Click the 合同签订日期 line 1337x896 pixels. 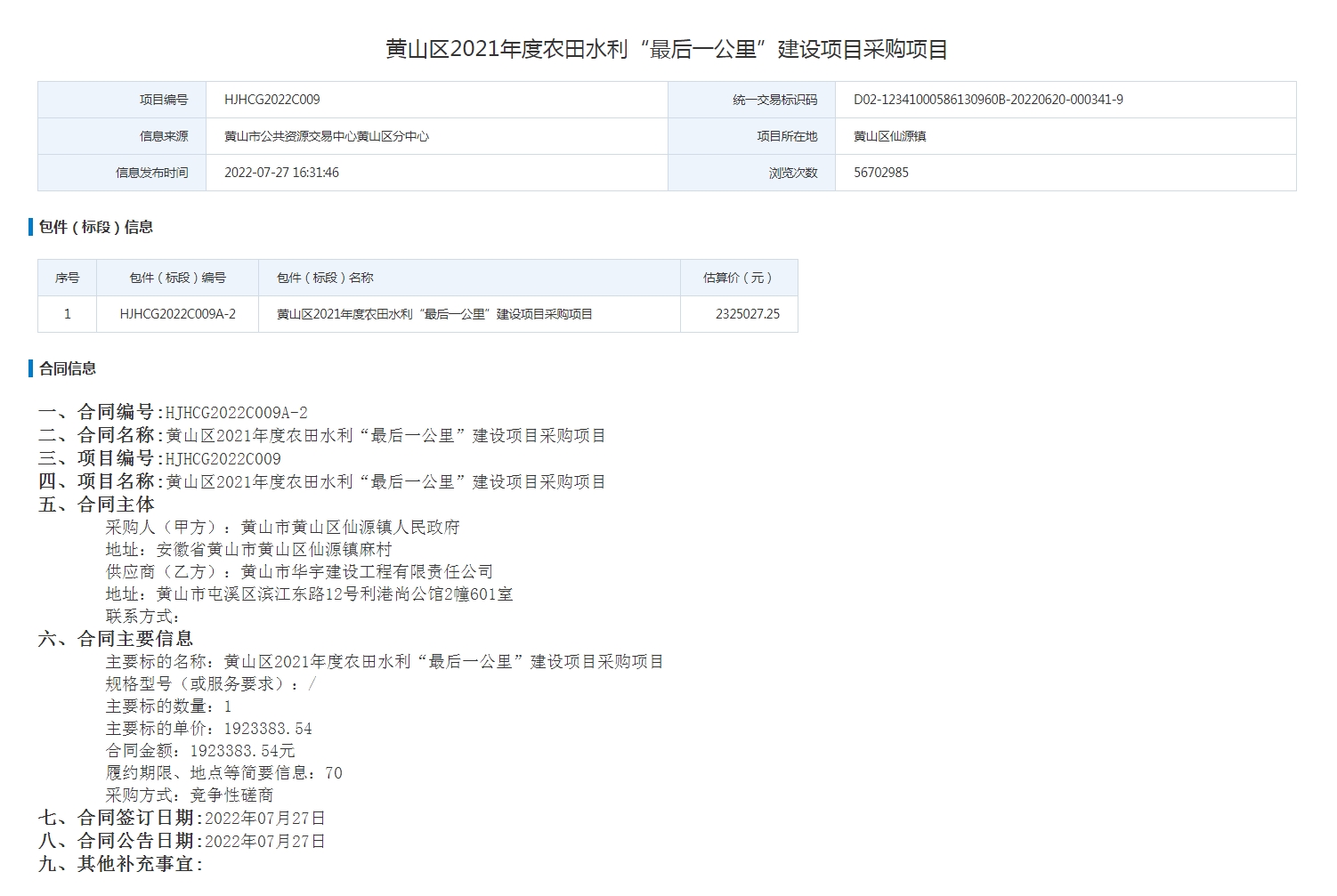182,818
